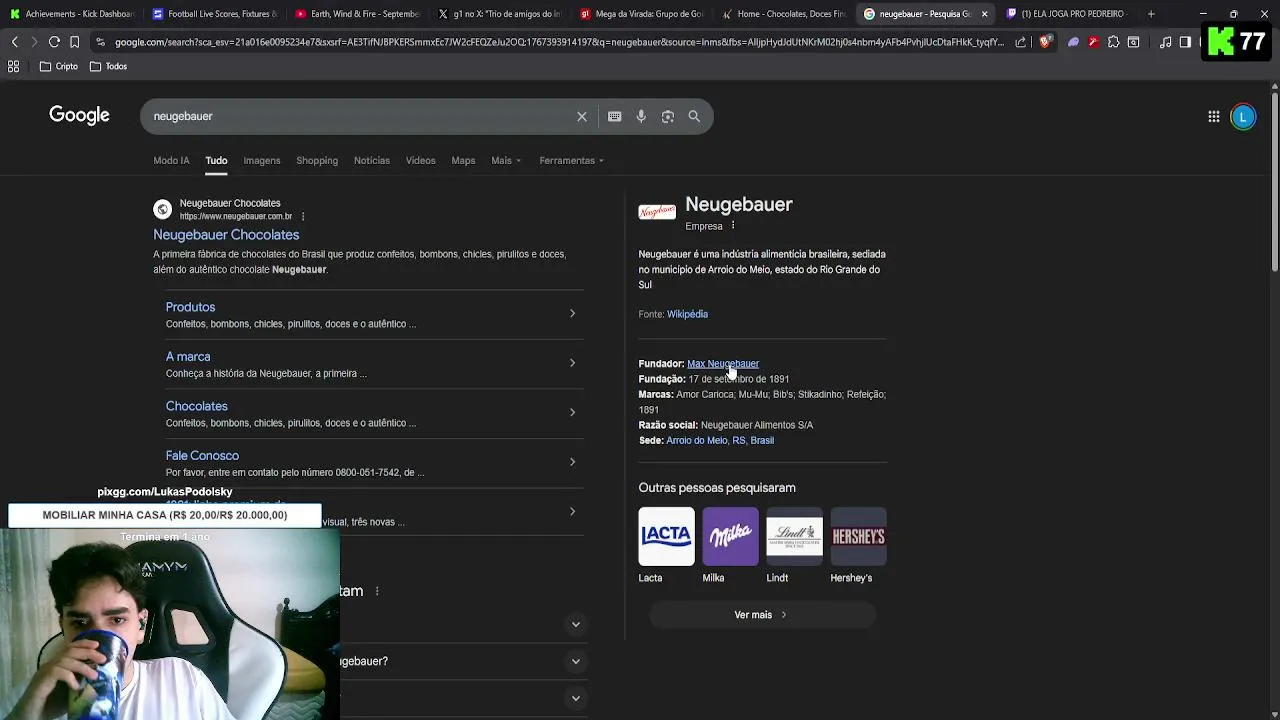Open the Todos bookmarks folder
The image size is (1280, 720).
(108, 66)
